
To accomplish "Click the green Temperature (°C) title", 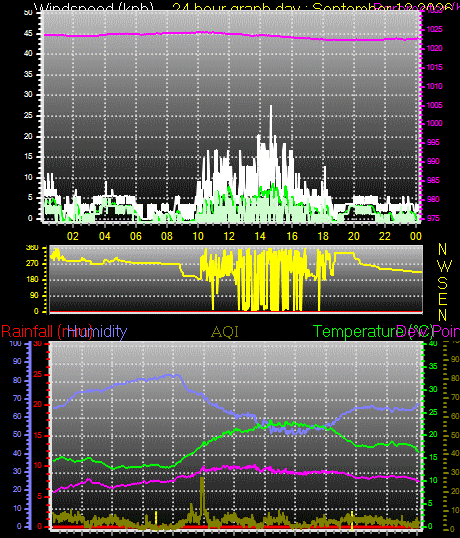I will [373, 331].
